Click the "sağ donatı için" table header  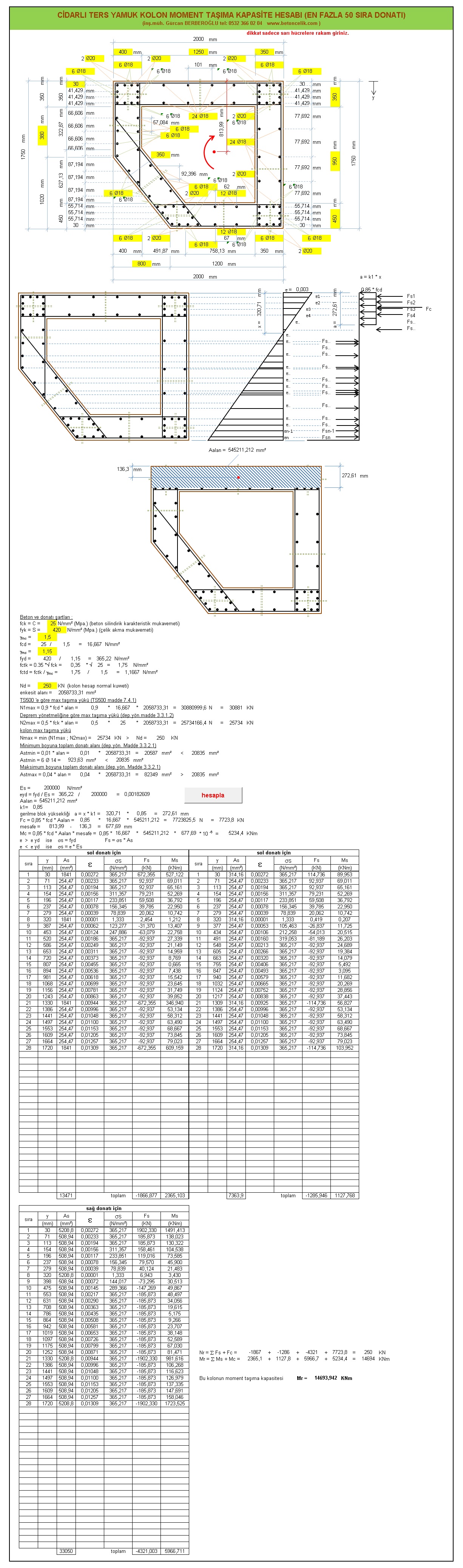tap(103, 1208)
